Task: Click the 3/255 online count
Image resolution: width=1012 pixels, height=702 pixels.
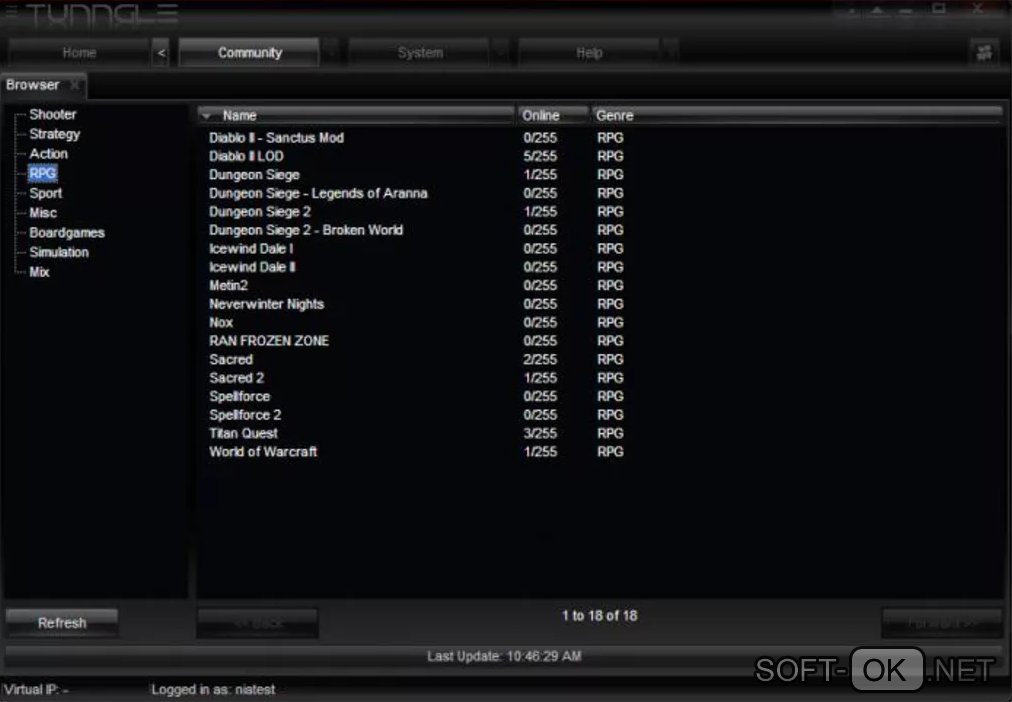Action: [540, 434]
